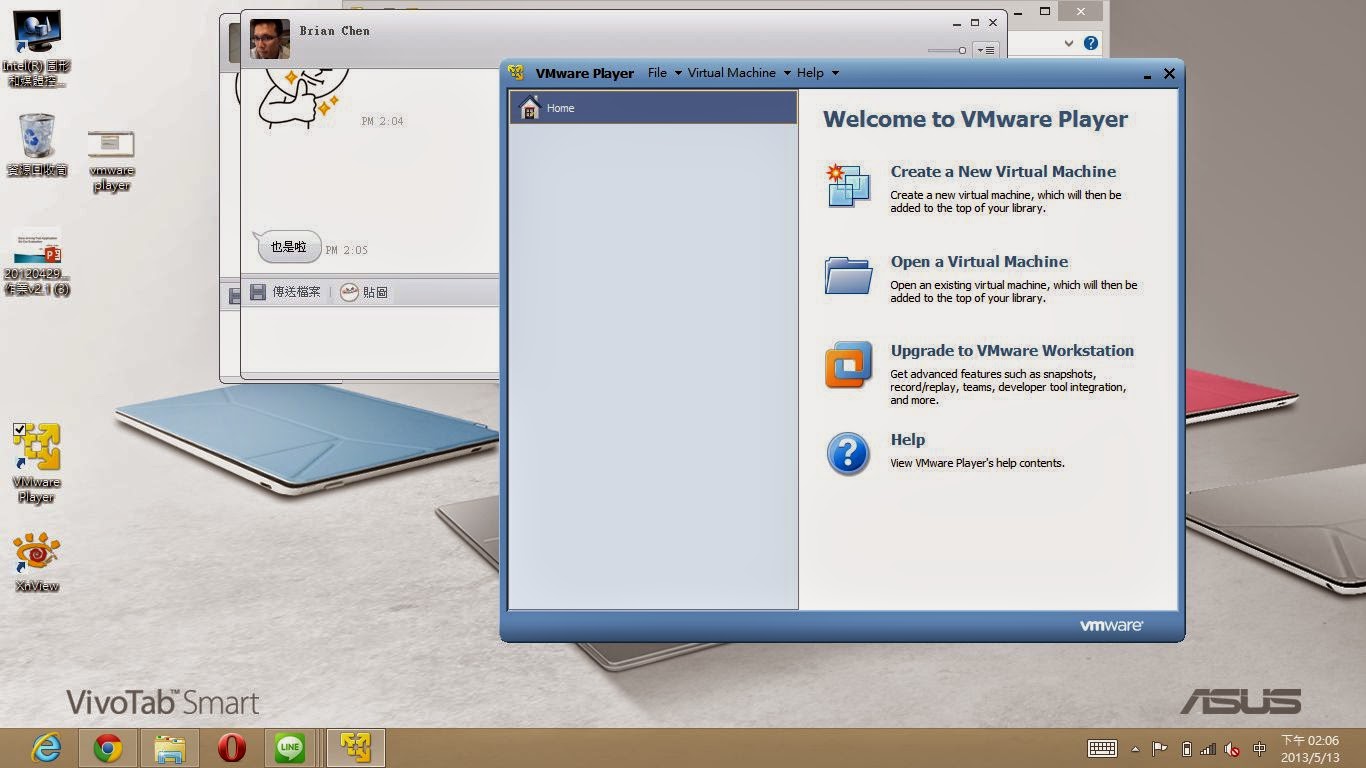Open the chat window options dropdown button
The height and width of the screenshot is (768, 1366).
tap(986, 50)
